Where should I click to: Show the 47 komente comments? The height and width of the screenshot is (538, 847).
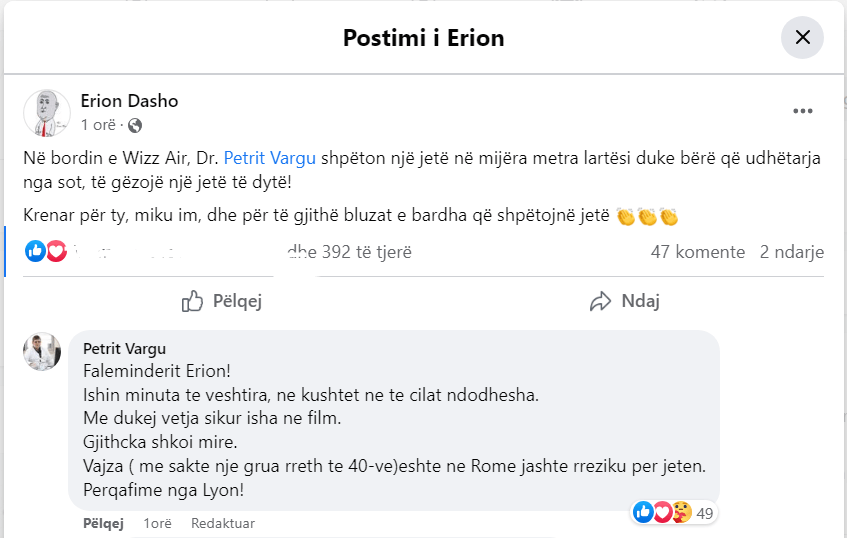pos(697,252)
